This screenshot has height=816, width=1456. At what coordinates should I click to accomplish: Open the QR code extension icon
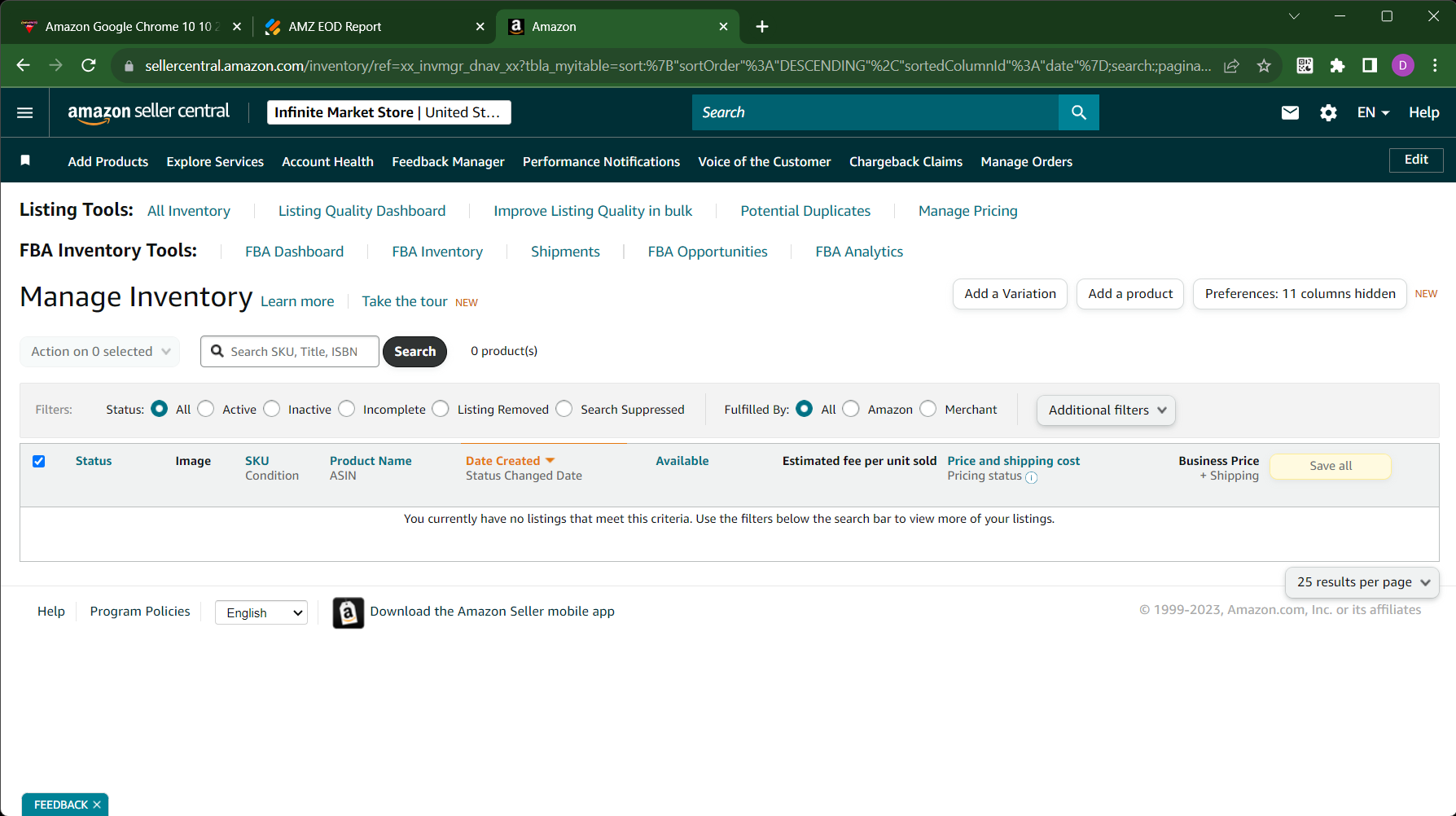click(x=1305, y=65)
